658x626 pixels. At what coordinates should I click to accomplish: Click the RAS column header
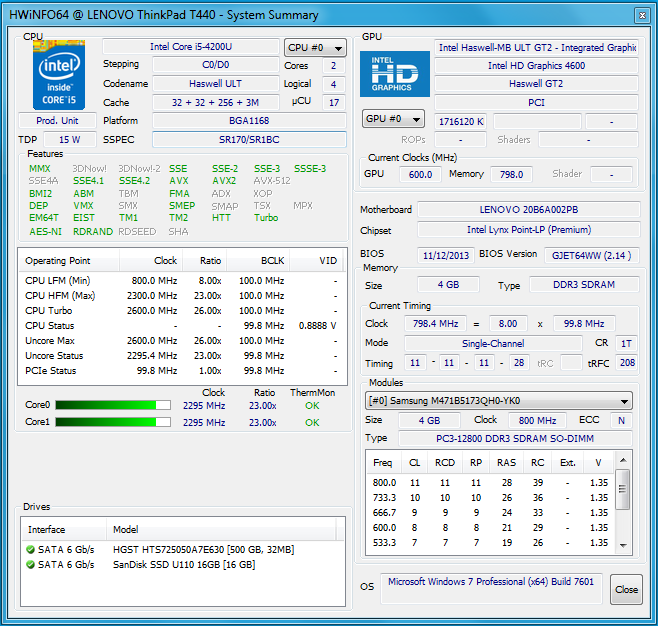(506, 462)
